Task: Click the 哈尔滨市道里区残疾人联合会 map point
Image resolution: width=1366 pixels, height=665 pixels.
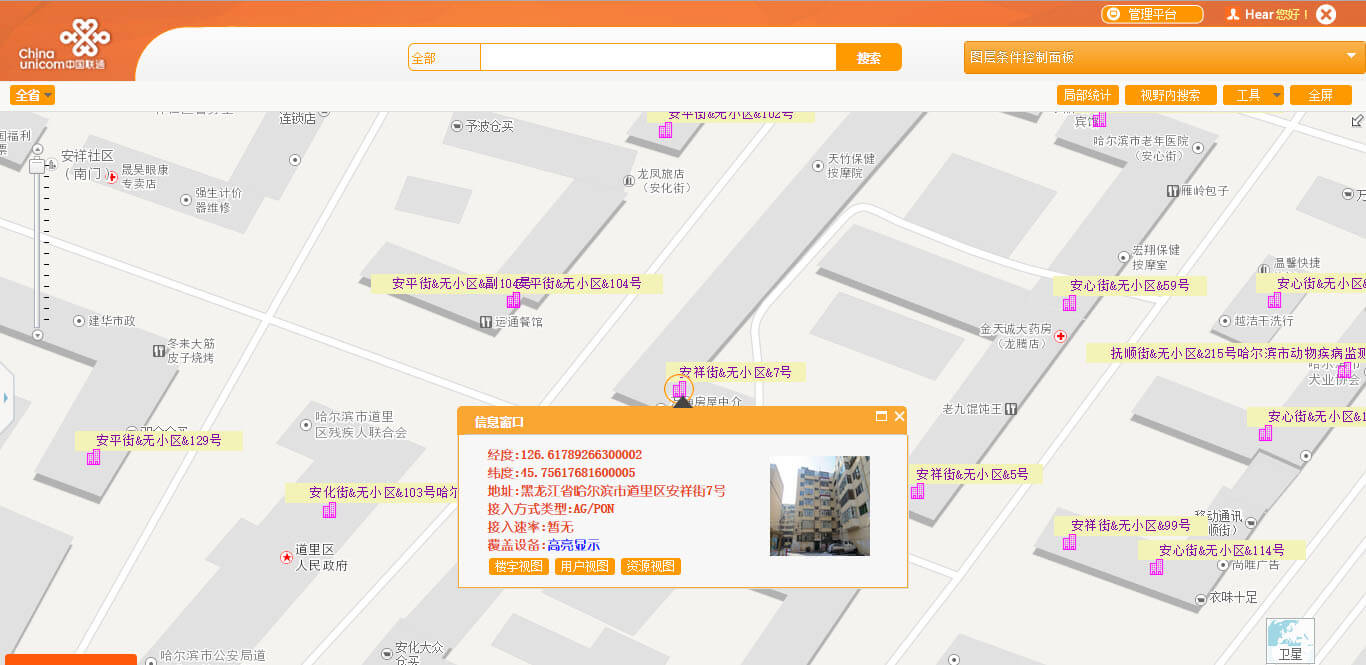Action: (306, 424)
